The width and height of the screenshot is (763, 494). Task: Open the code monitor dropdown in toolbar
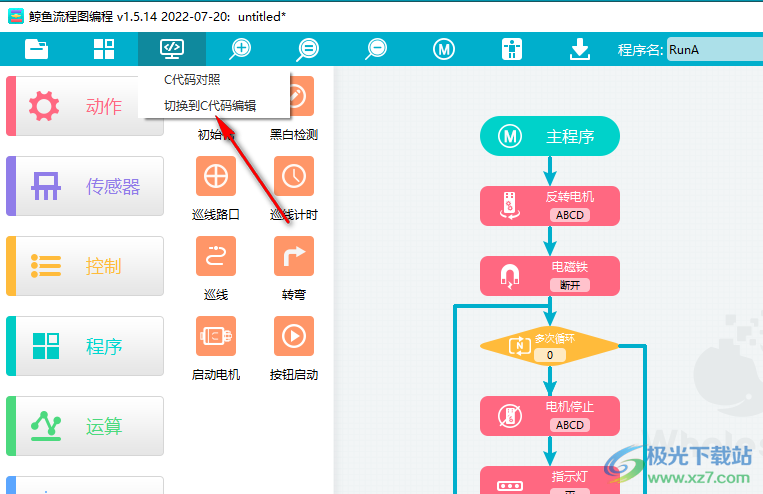pyautogui.click(x=172, y=49)
